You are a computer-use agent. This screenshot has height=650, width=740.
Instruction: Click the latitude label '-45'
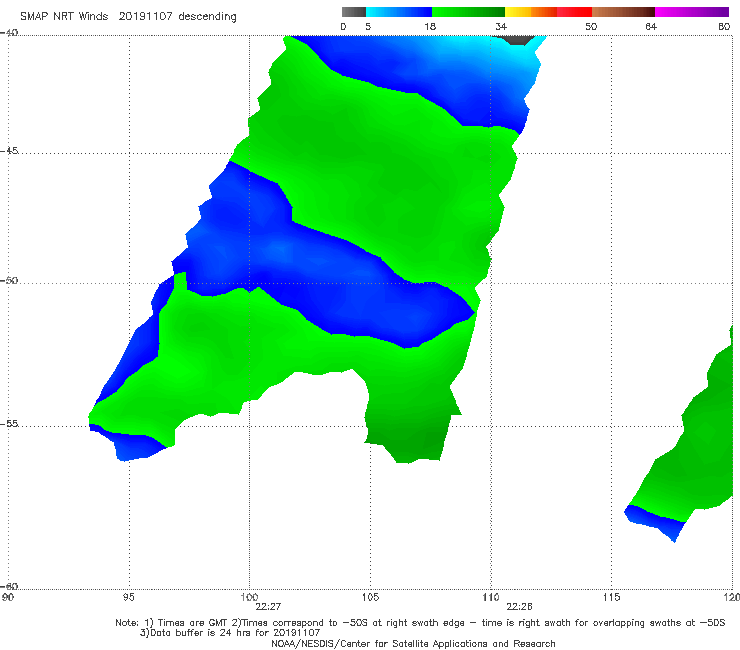pos(9,151)
